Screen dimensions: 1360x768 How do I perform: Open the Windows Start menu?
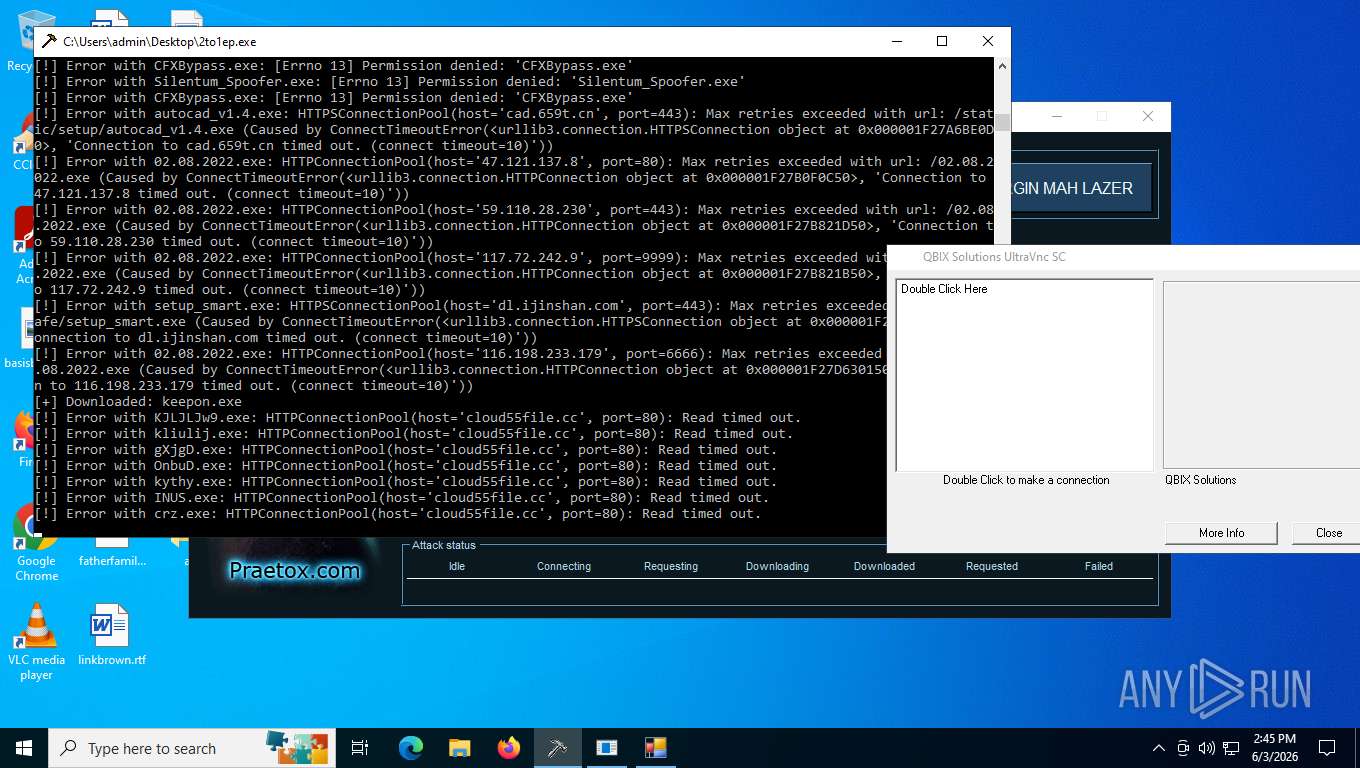coord(23,748)
